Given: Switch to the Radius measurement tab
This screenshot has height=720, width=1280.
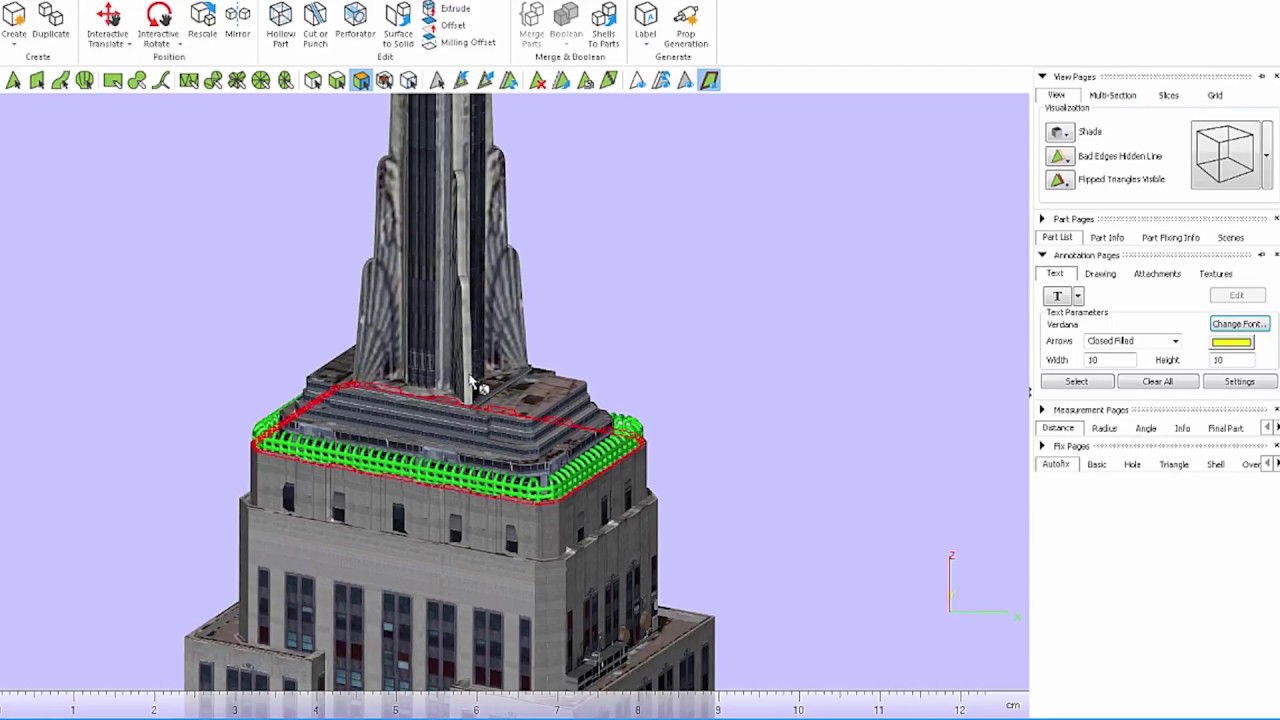Looking at the screenshot, I should 1105,429.
